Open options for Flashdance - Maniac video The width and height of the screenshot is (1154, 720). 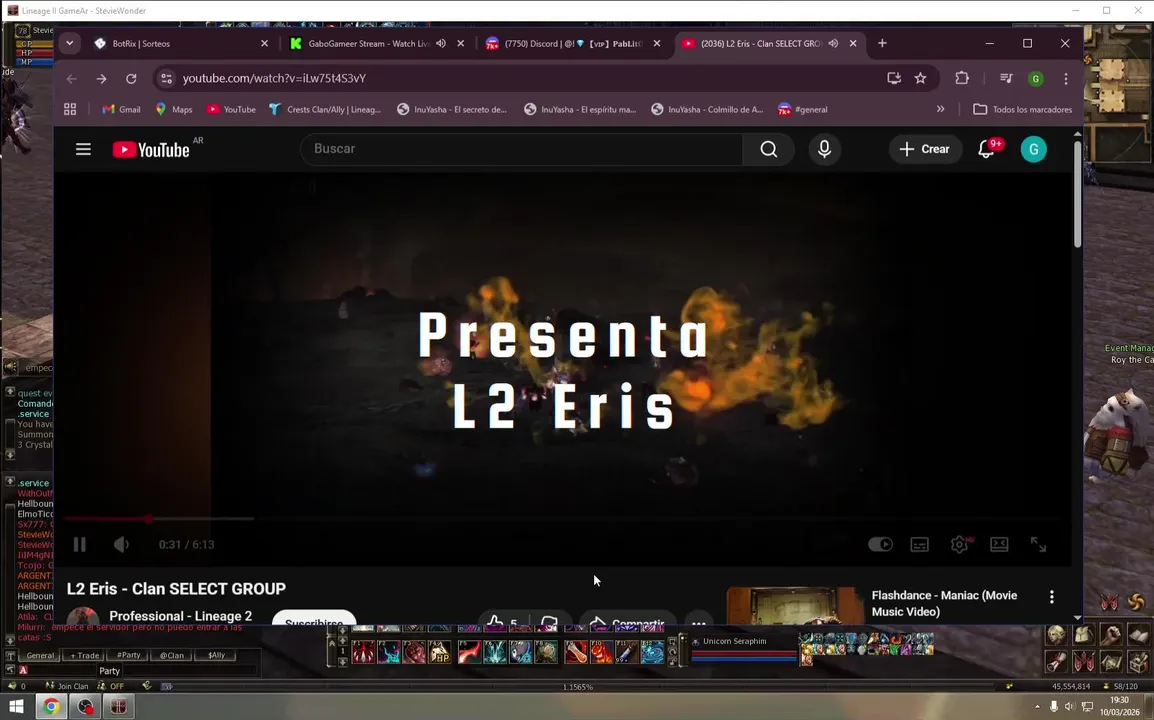[x=1052, y=596]
